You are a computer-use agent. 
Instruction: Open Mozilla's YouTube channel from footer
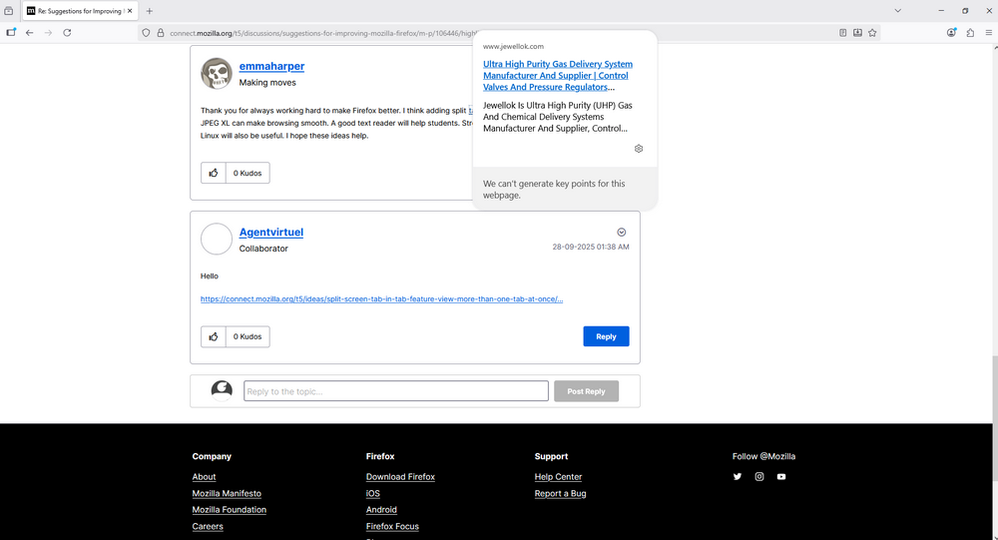pyautogui.click(x=781, y=477)
